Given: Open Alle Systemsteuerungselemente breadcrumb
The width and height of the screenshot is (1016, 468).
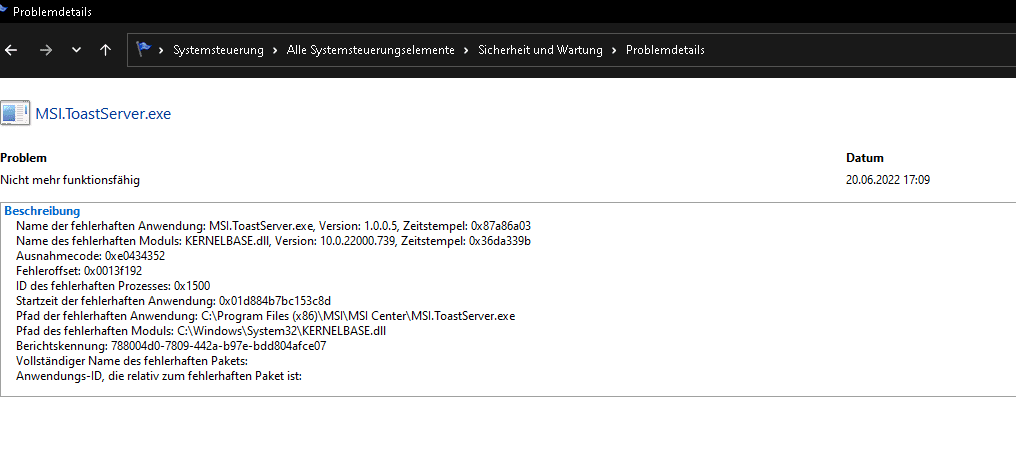Looking at the screenshot, I should point(371,50).
